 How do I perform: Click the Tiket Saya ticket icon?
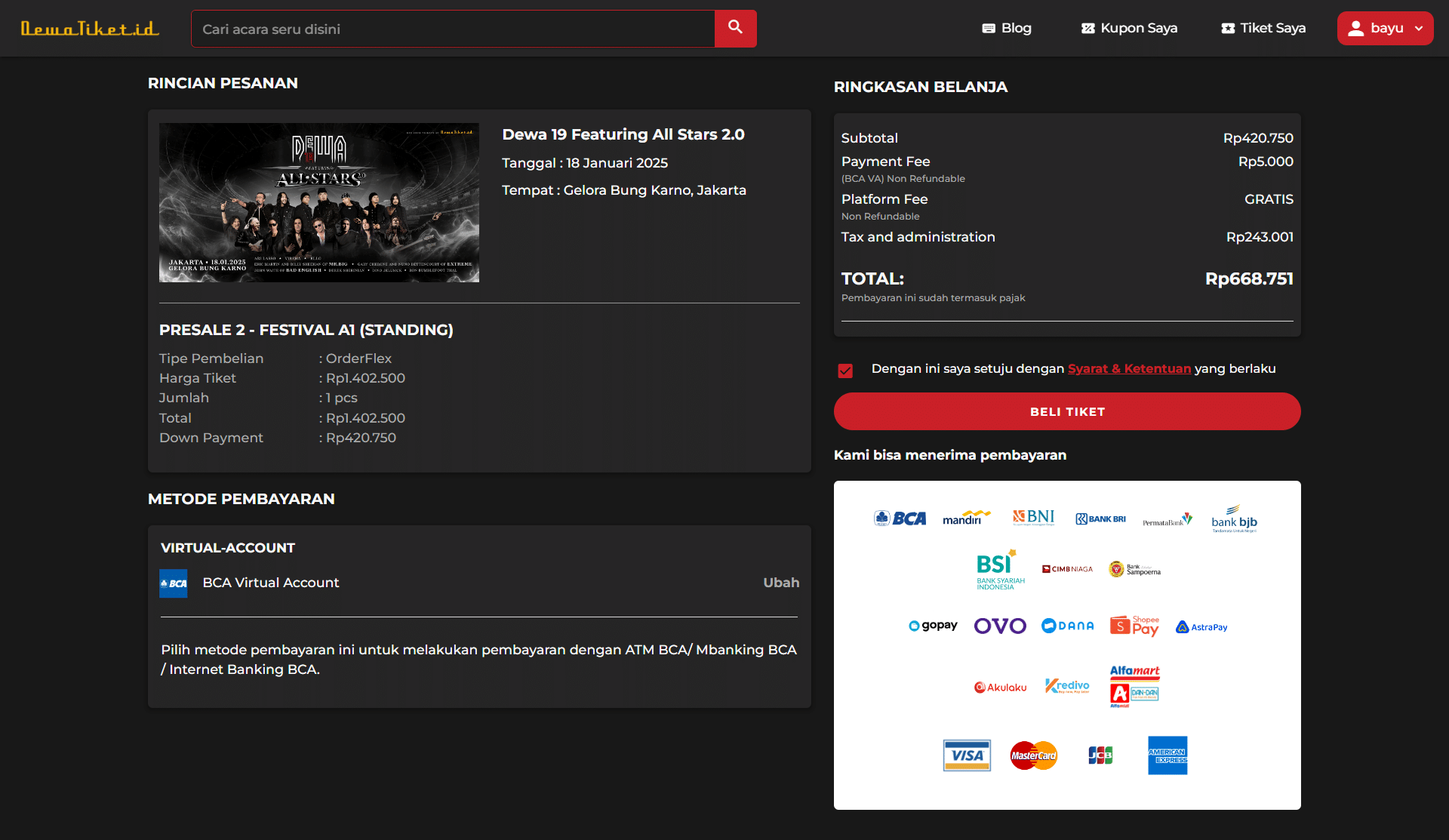click(1228, 29)
